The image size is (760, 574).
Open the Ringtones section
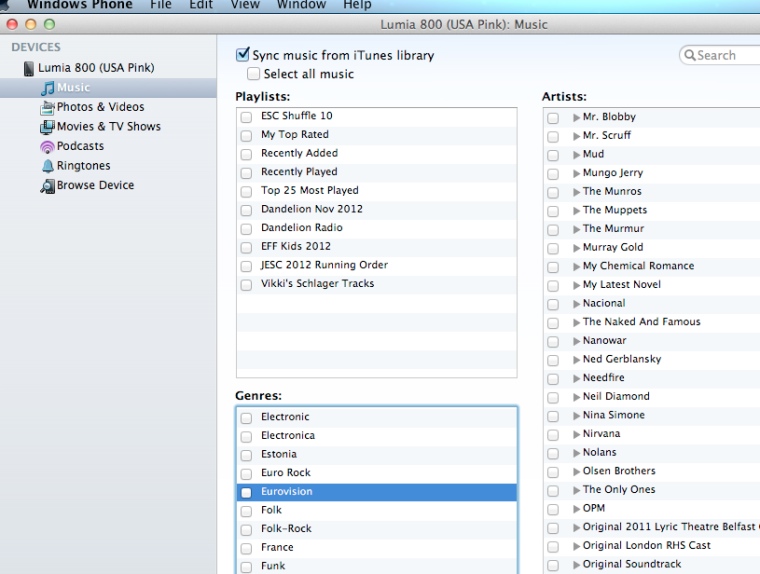pyautogui.click(x=83, y=166)
